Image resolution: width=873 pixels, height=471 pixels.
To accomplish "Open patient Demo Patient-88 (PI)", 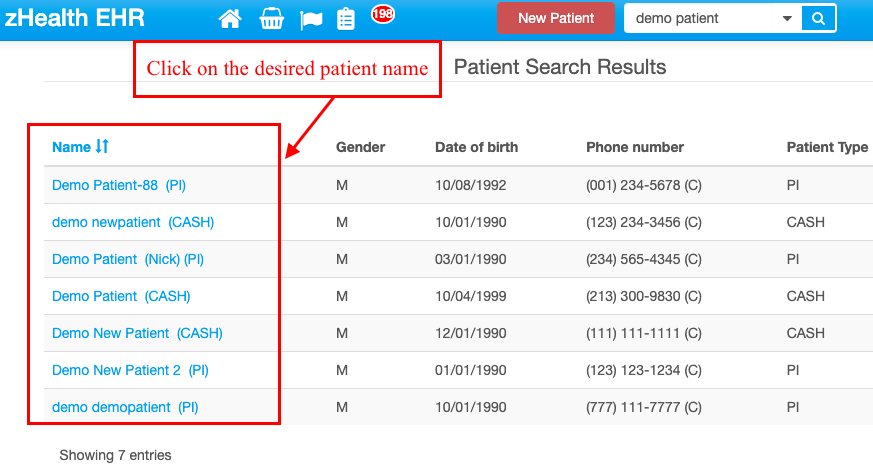I will [119, 185].
